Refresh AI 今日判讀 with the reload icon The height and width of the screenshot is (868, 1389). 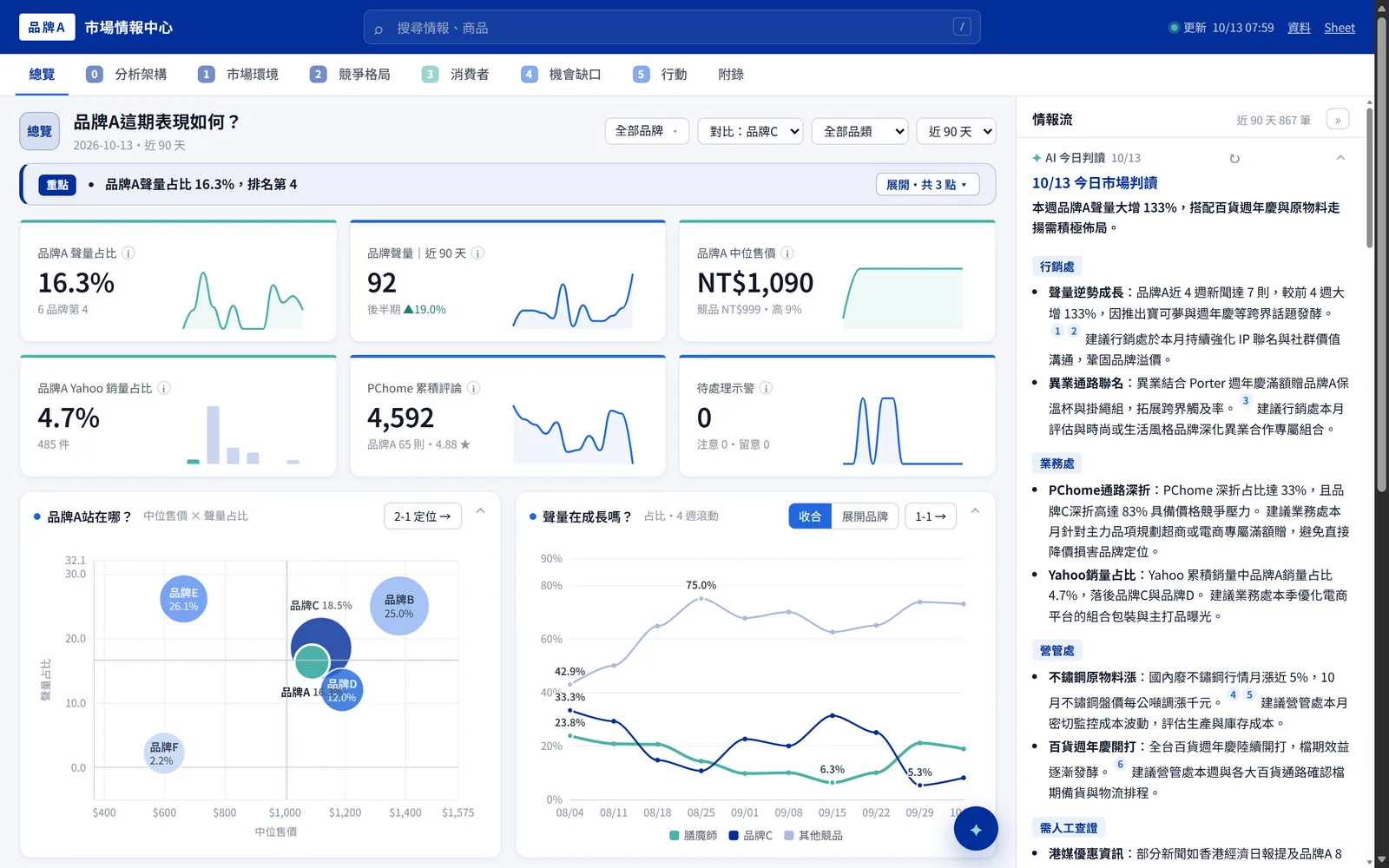(1234, 158)
